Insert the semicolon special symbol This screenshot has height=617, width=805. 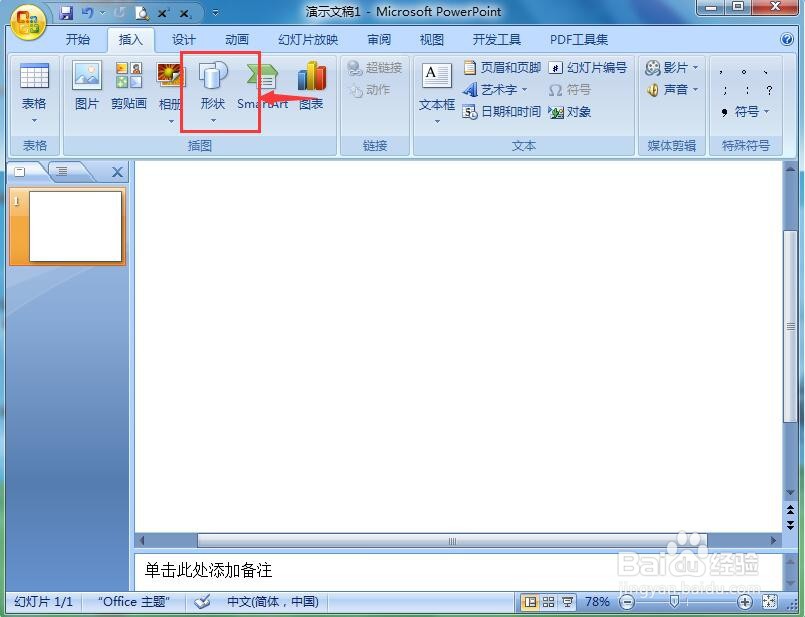pos(724,90)
